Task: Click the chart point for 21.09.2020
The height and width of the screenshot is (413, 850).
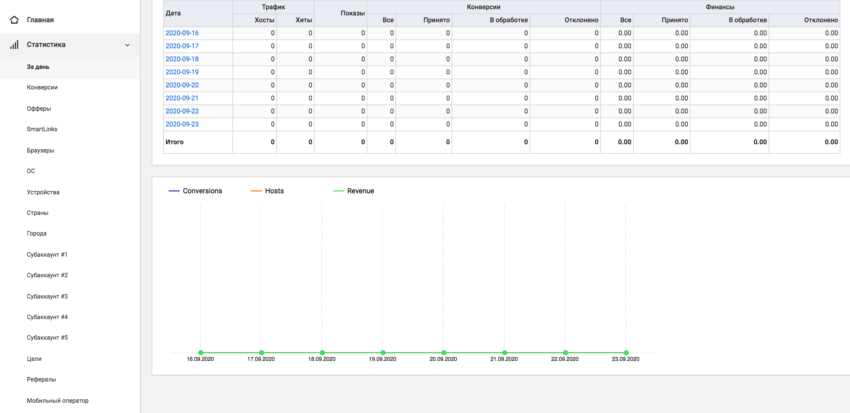Action: pyautogui.click(x=505, y=353)
